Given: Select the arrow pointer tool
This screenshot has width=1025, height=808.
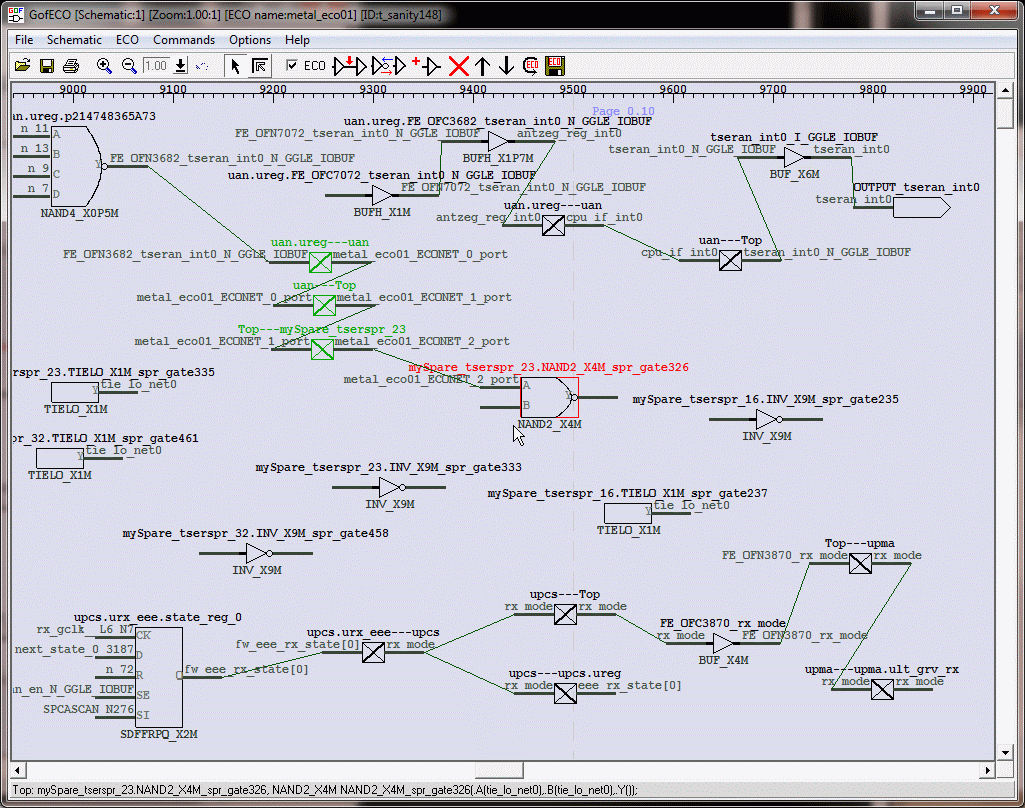Looking at the screenshot, I should pyautogui.click(x=235, y=66).
